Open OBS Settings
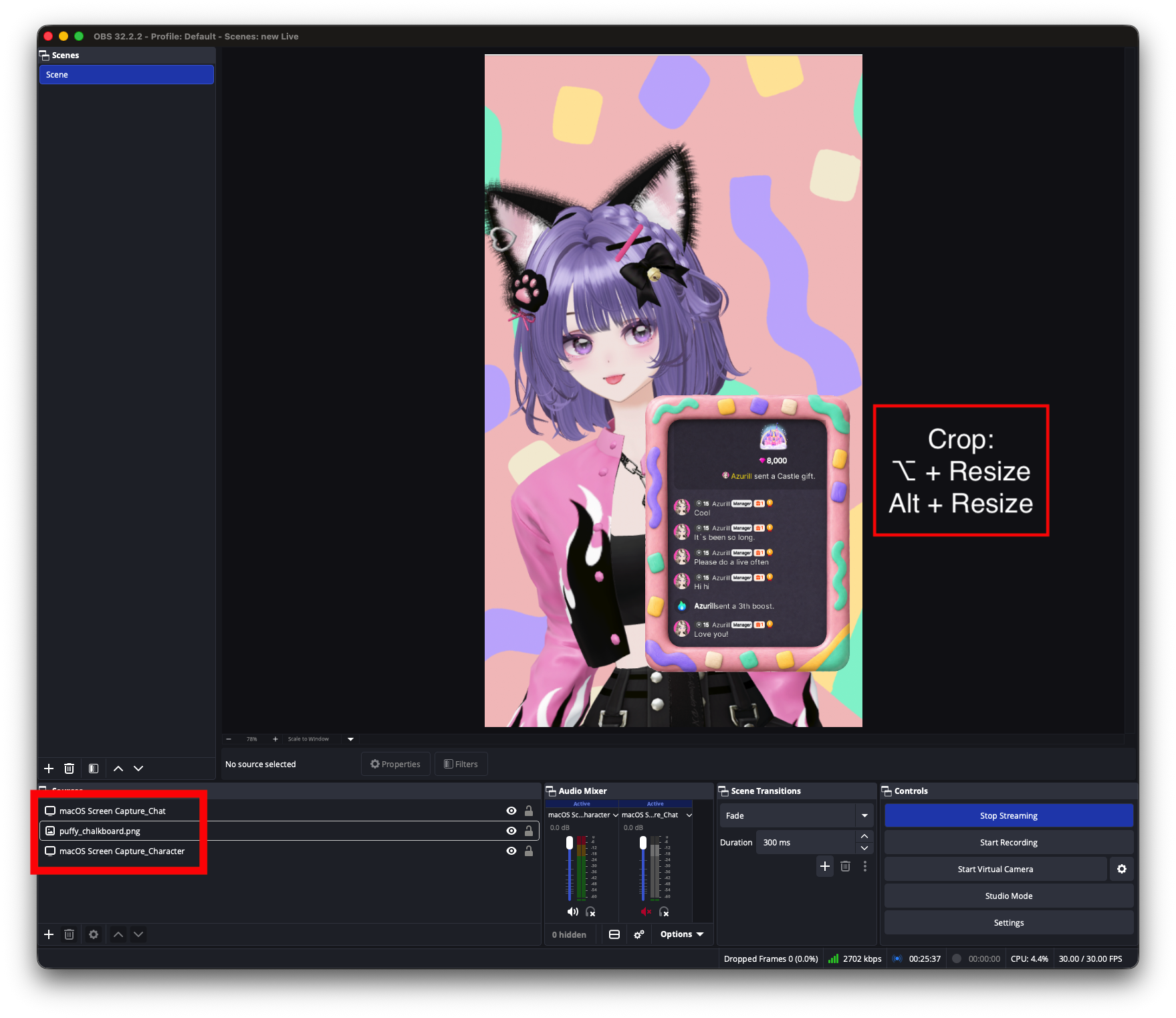Viewport: 1176px width, 1018px height. pos(1009,922)
